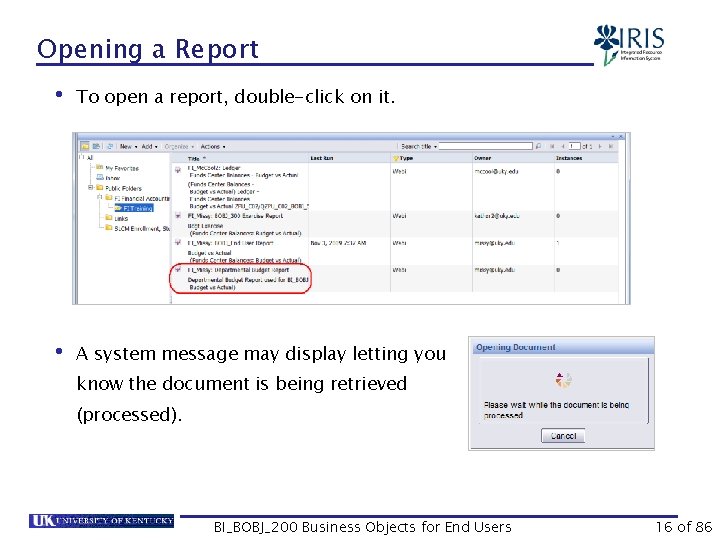The image size is (720, 540).
Task: Click the BOBJ_300 Exercise Report icon
Action: click(x=178, y=215)
